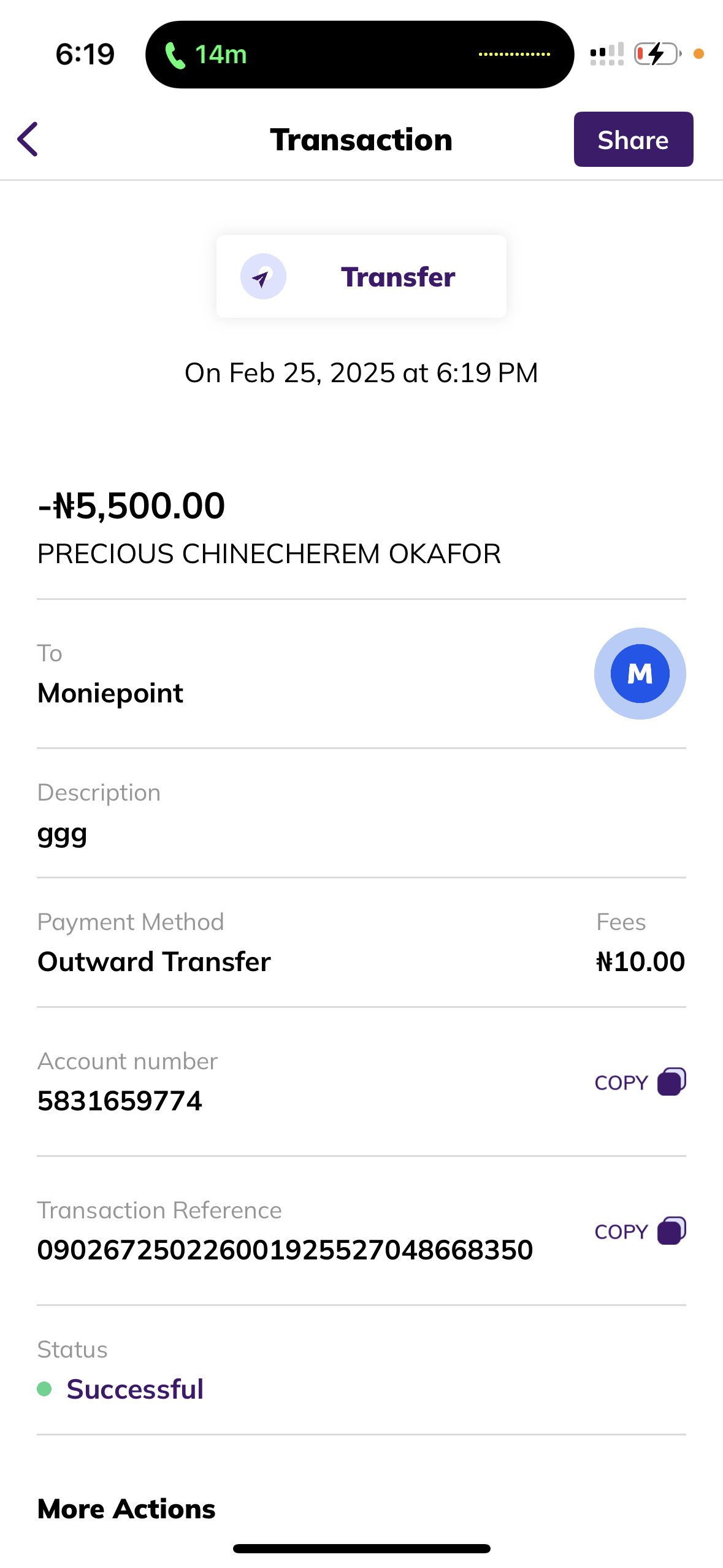Viewport: 723px width, 1568px height.
Task: Tap the home indicator bar
Action: click(x=361, y=1548)
